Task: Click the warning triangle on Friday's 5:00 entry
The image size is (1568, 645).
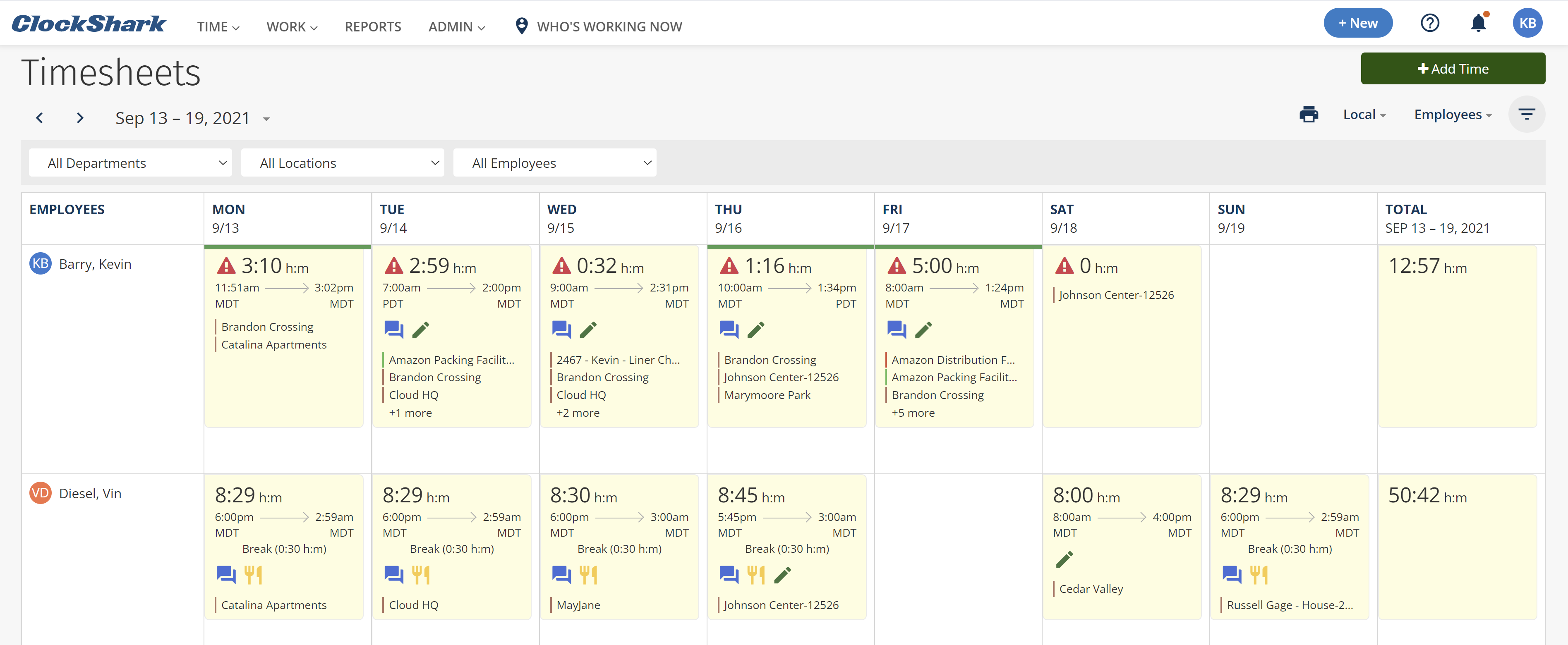Action: pyautogui.click(x=896, y=266)
